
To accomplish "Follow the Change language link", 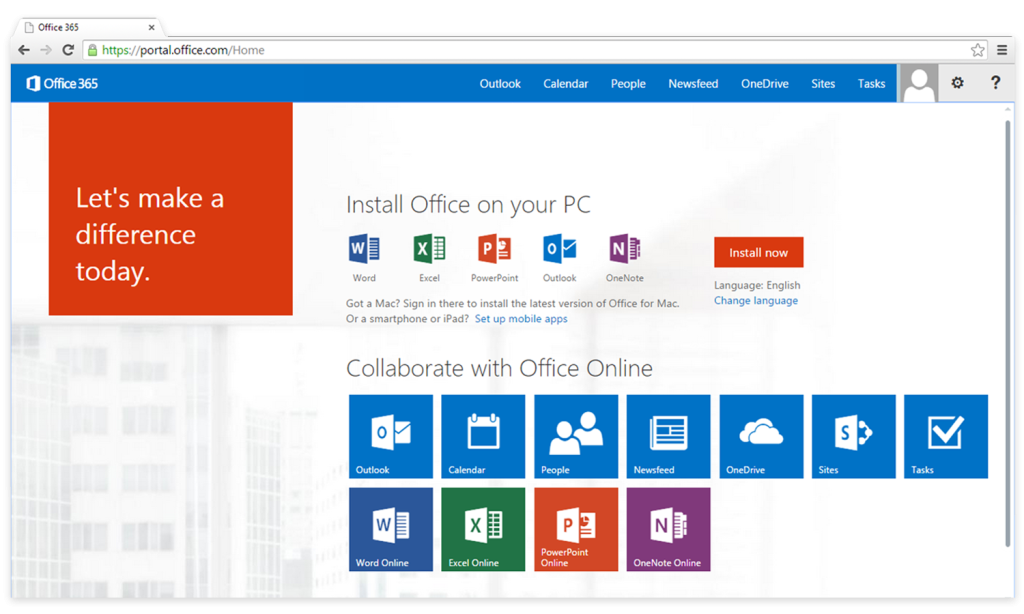I will point(756,300).
